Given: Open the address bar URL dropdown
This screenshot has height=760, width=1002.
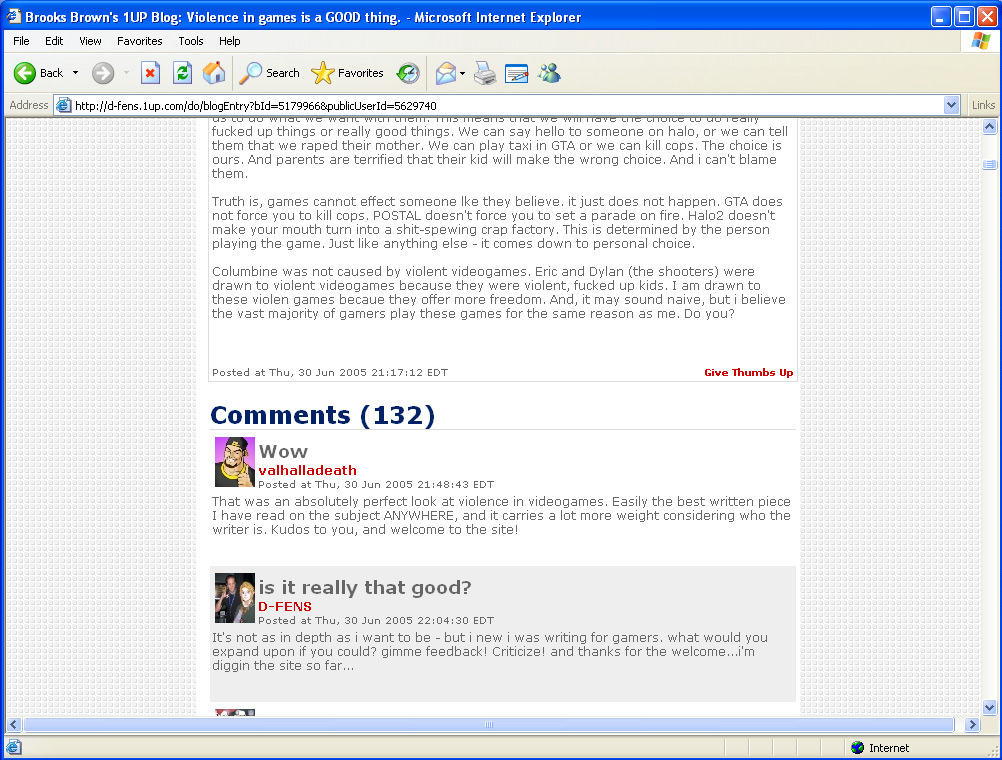Looking at the screenshot, I should coord(951,105).
